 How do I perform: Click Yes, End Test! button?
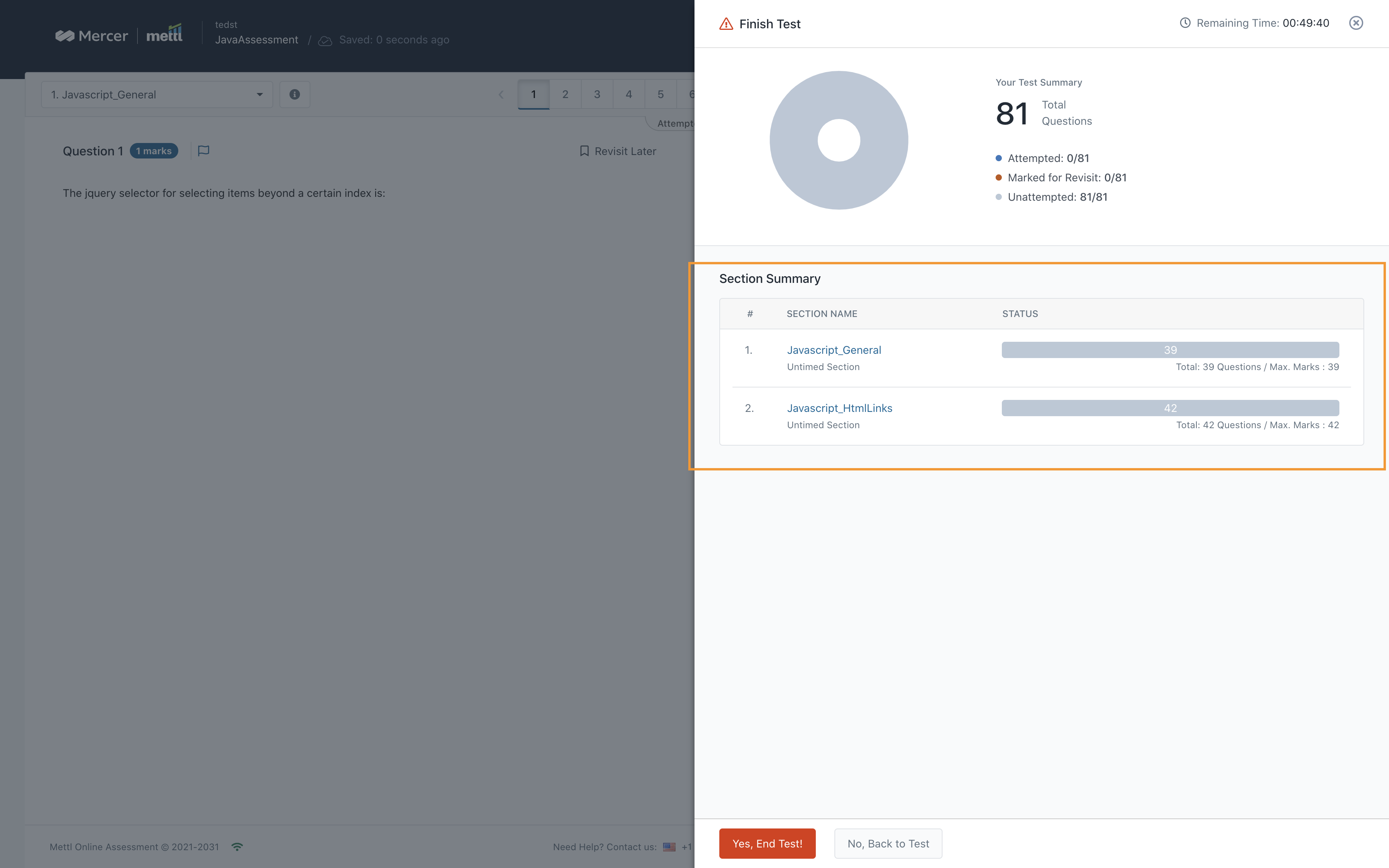[x=767, y=843]
